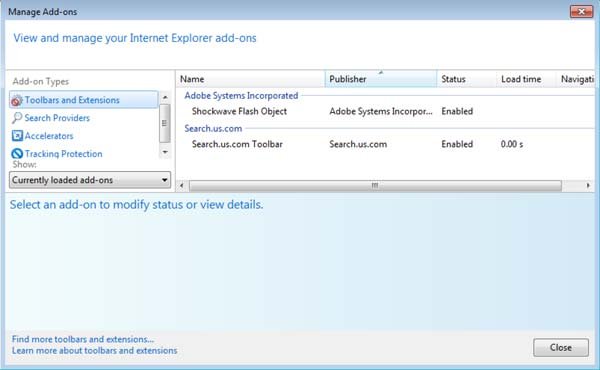Click the Search Providers magnifier icon
Viewport: 600px width, 370px height.
tap(17, 118)
